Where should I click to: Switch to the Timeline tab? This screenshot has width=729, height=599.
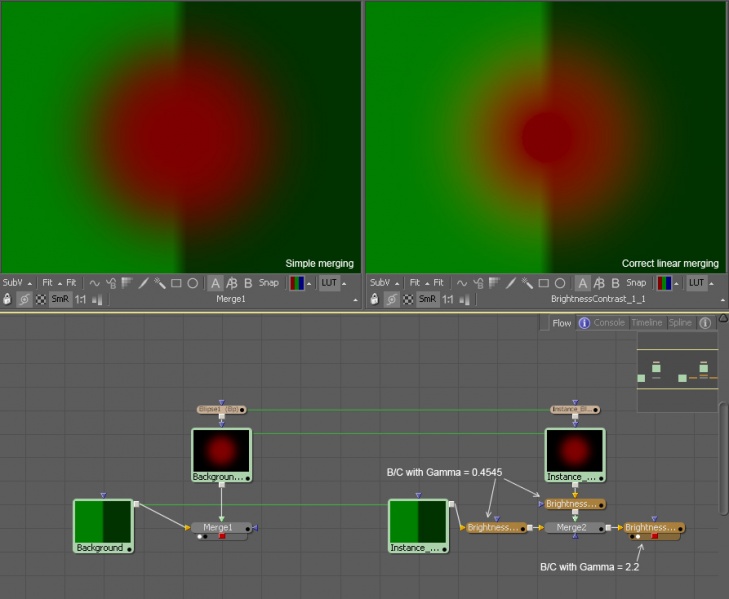647,323
